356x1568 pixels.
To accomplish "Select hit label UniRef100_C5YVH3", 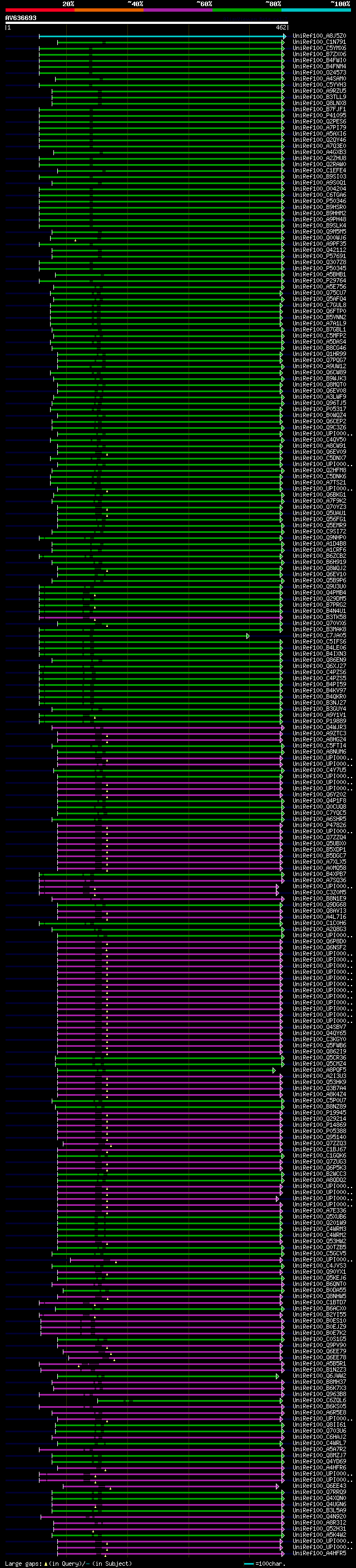I will (x=319, y=85).
